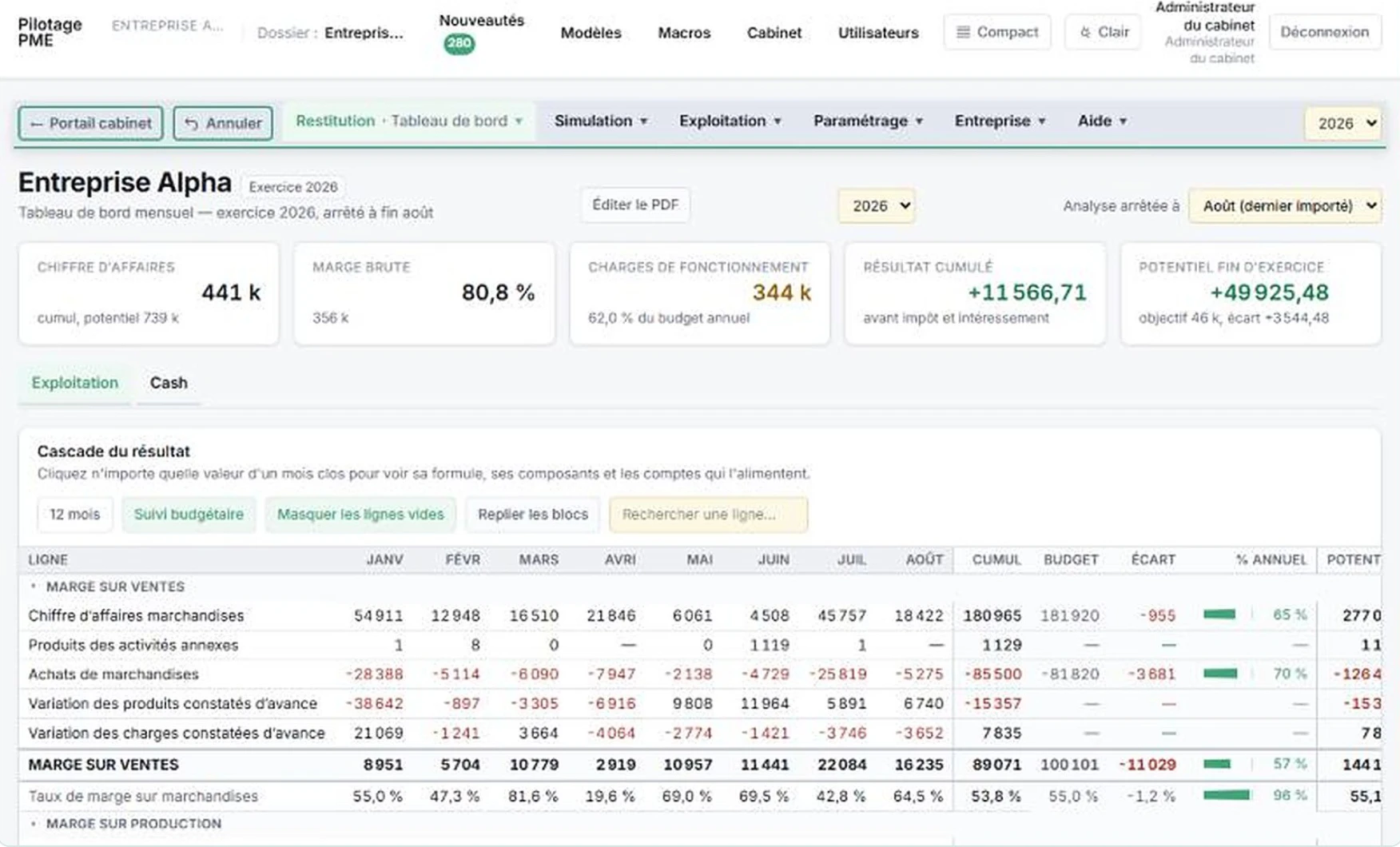The width and height of the screenshot is (1400, 847).
Task: Toggle Compact display mode
Action: [997, 32]
